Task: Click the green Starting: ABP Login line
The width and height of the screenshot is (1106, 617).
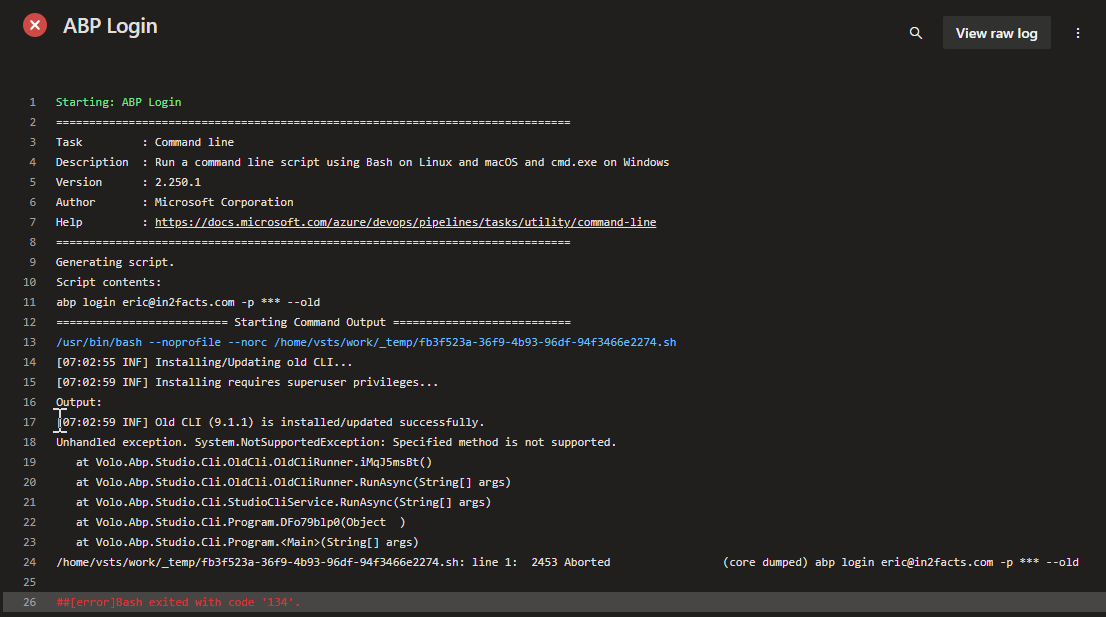Action: point(118,102)
